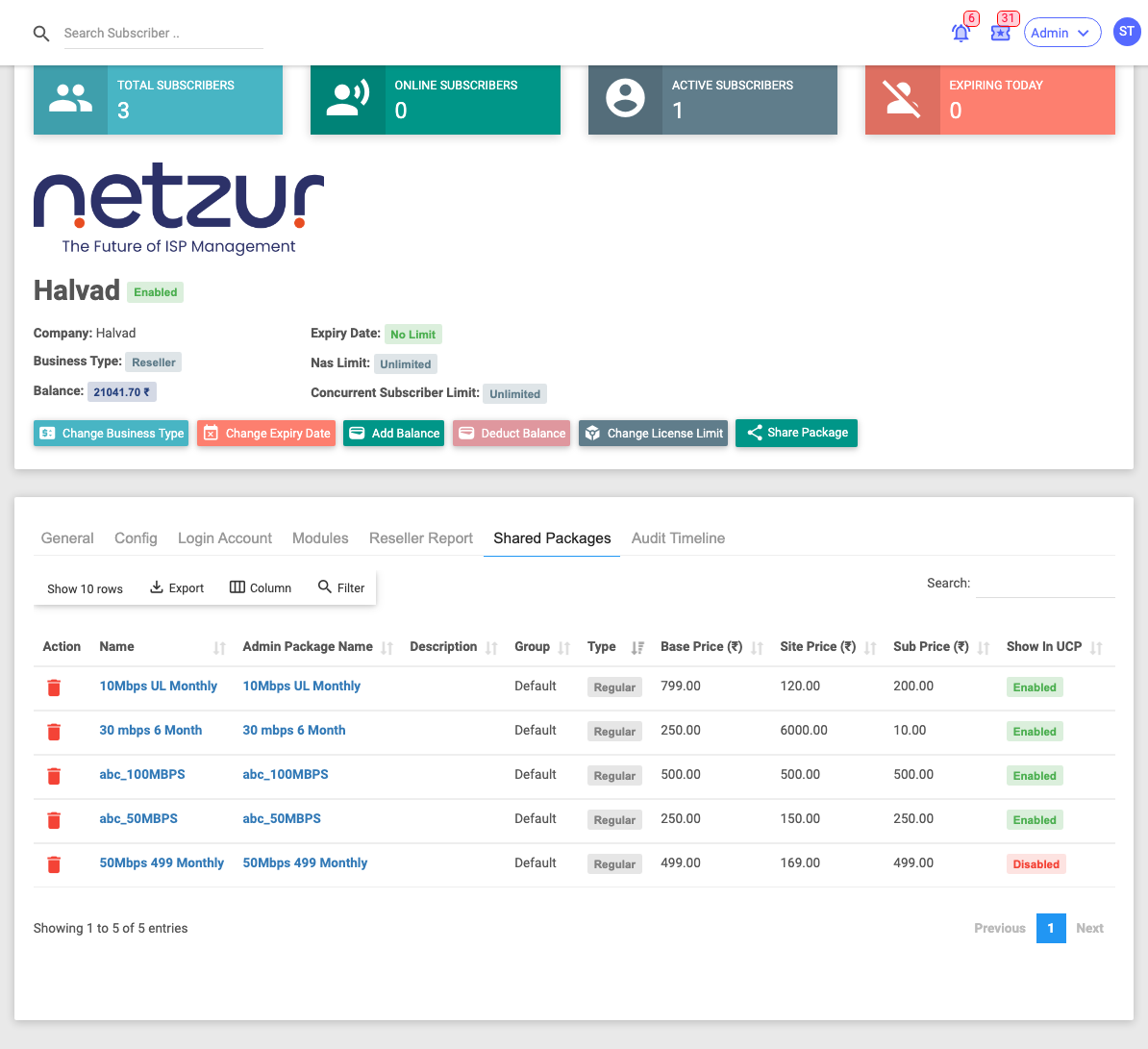Delete the 10Mbps UL Monthly package

point(54,687)
